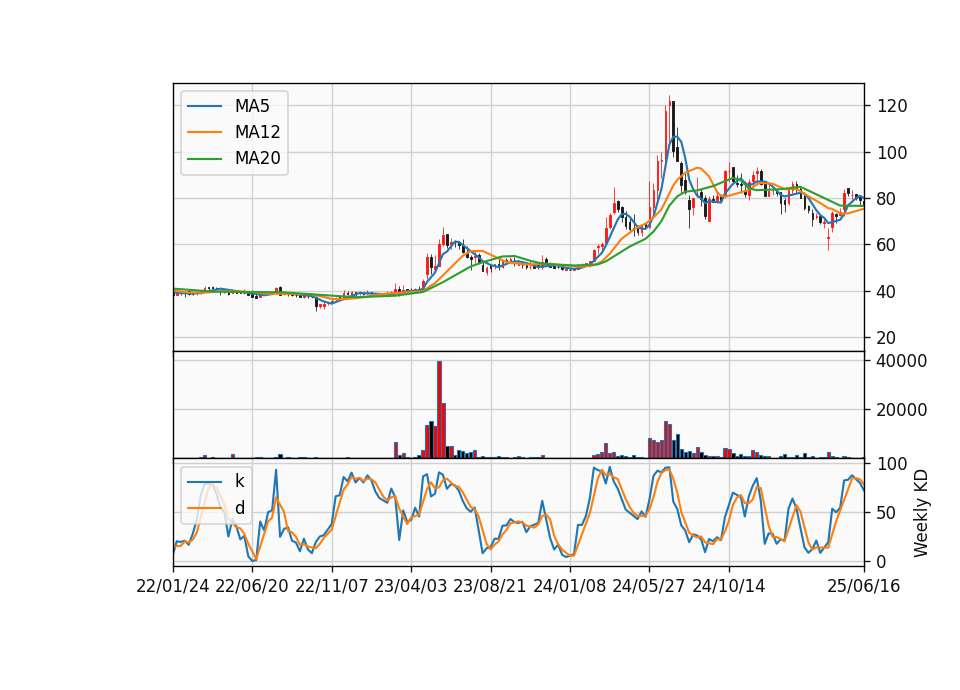
Task: Click the orange MA12 legend line sample
Action: coord(204,132)
